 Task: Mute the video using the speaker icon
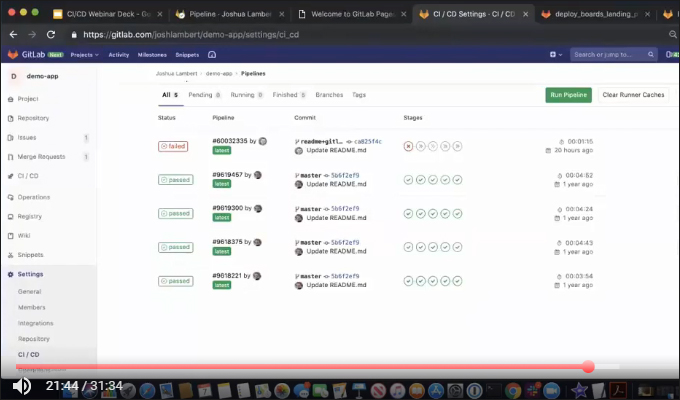pyautogui.click(x=21, y=385)
